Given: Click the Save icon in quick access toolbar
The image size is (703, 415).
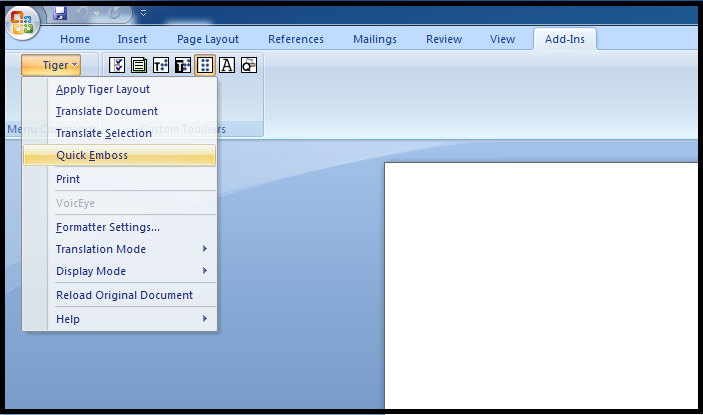Looking at the screenshot, I should pos(60,13).
